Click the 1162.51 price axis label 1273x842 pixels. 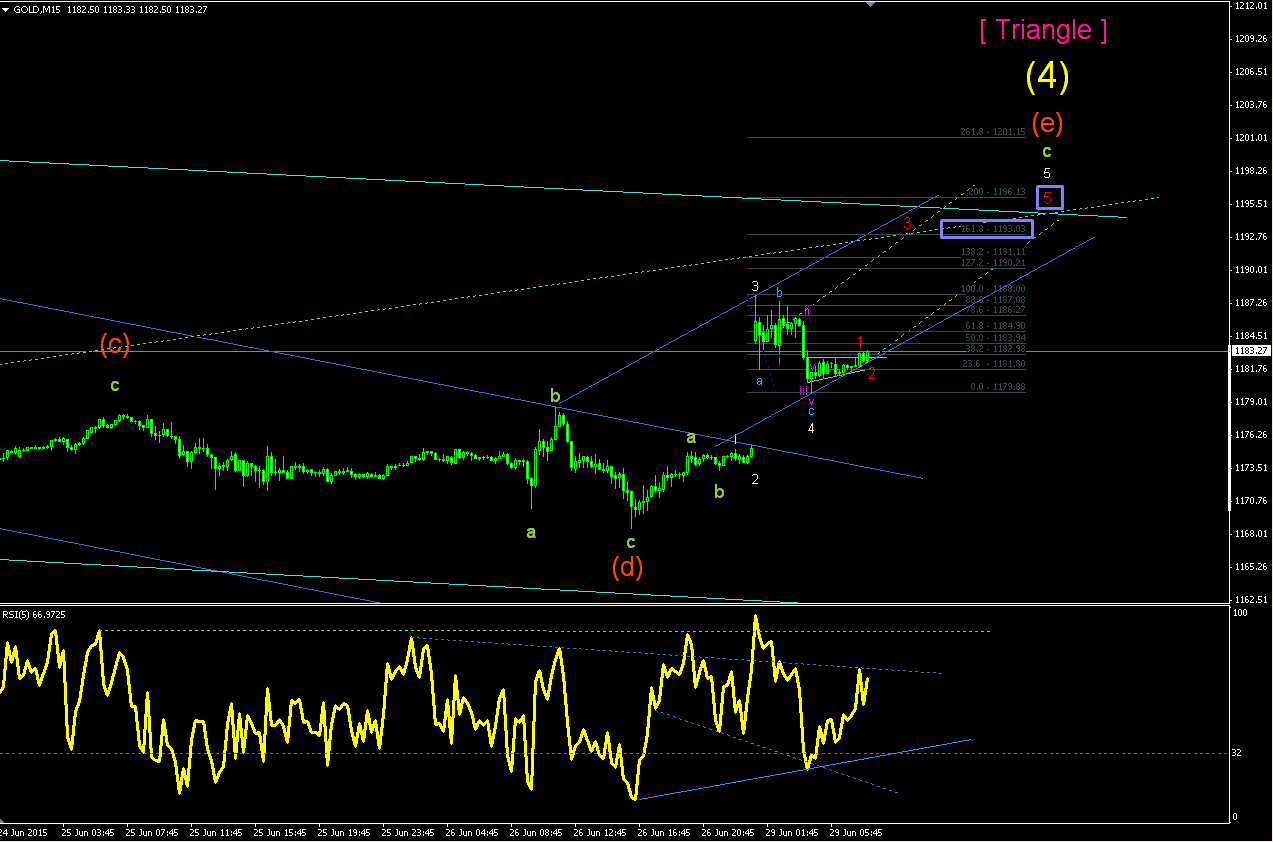1250,600
